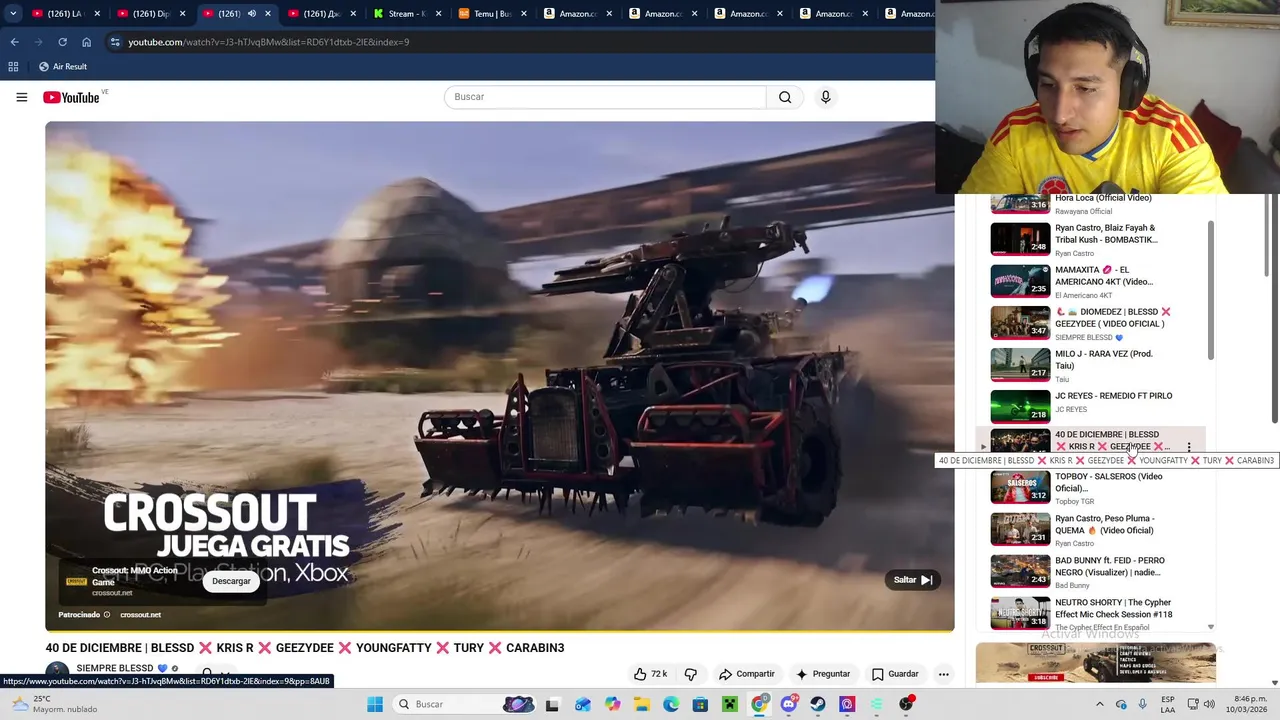Viewport: 1280px width, 720px height.
Task: Save the video using Guardar
Action: pyautogui.click(x=895, y=674)
